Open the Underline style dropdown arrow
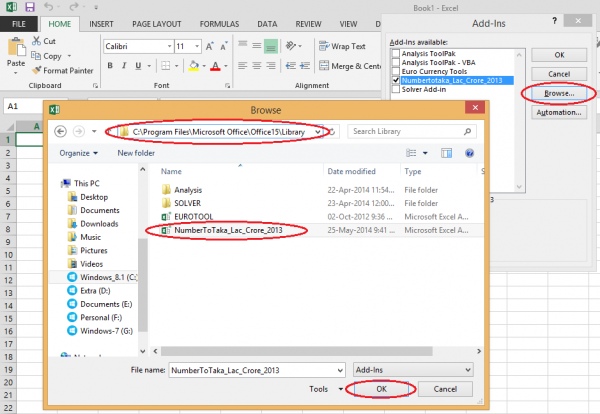 tap(149, 66)
